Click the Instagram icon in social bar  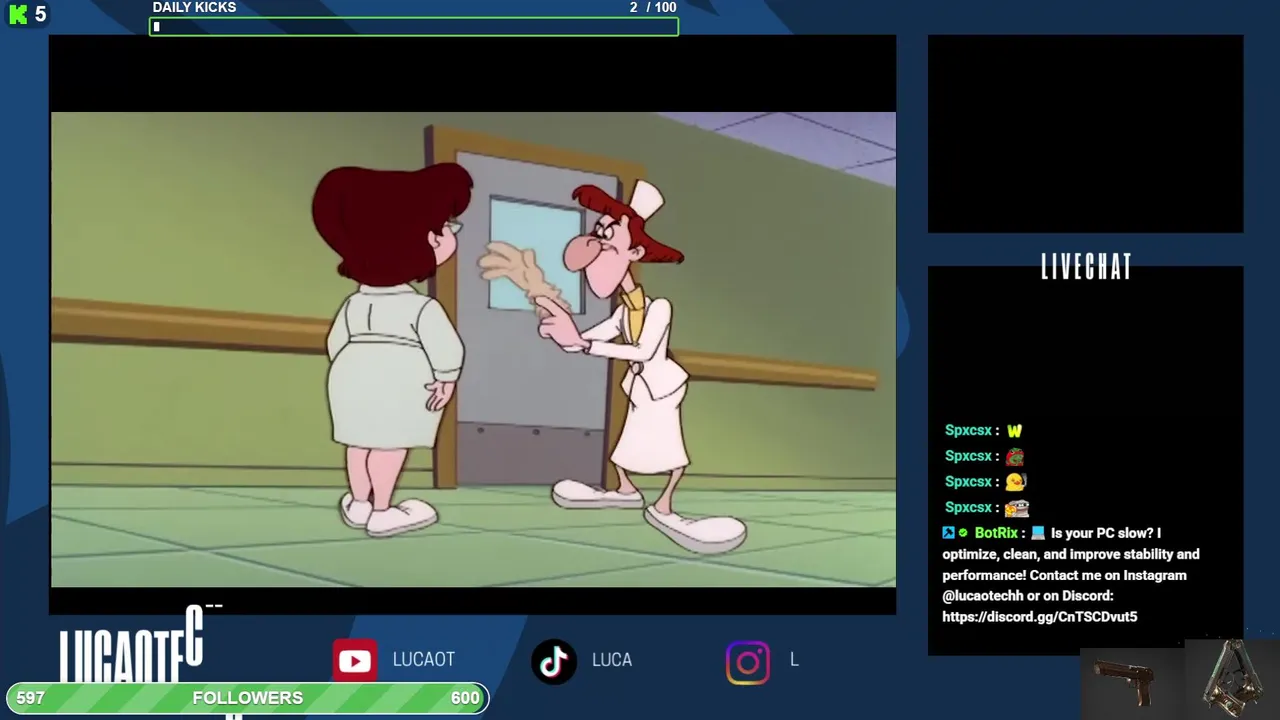click(748, 662)
